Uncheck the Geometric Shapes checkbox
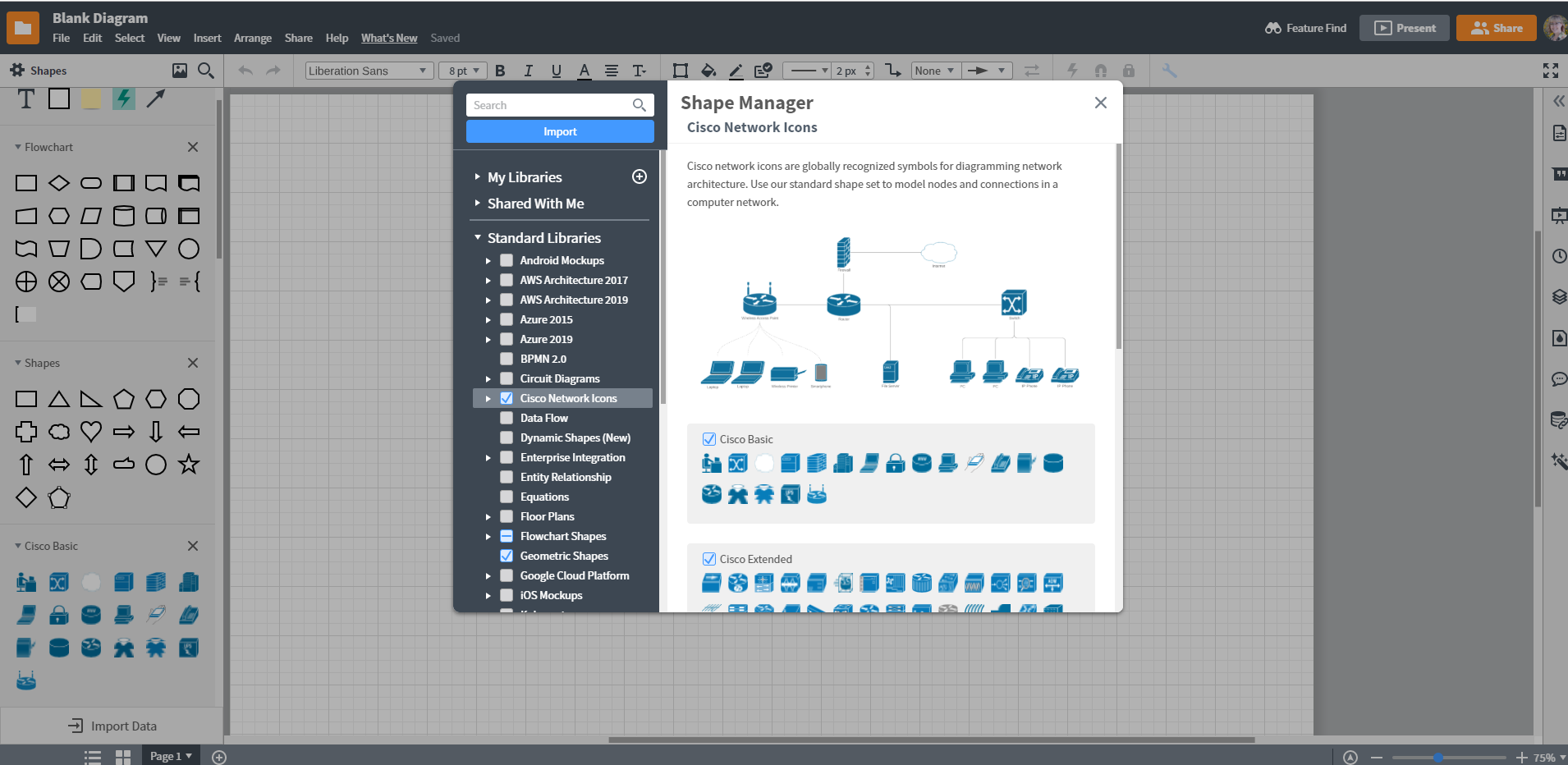Viewport: 1568px width, 765px height. tap(507, 556)
